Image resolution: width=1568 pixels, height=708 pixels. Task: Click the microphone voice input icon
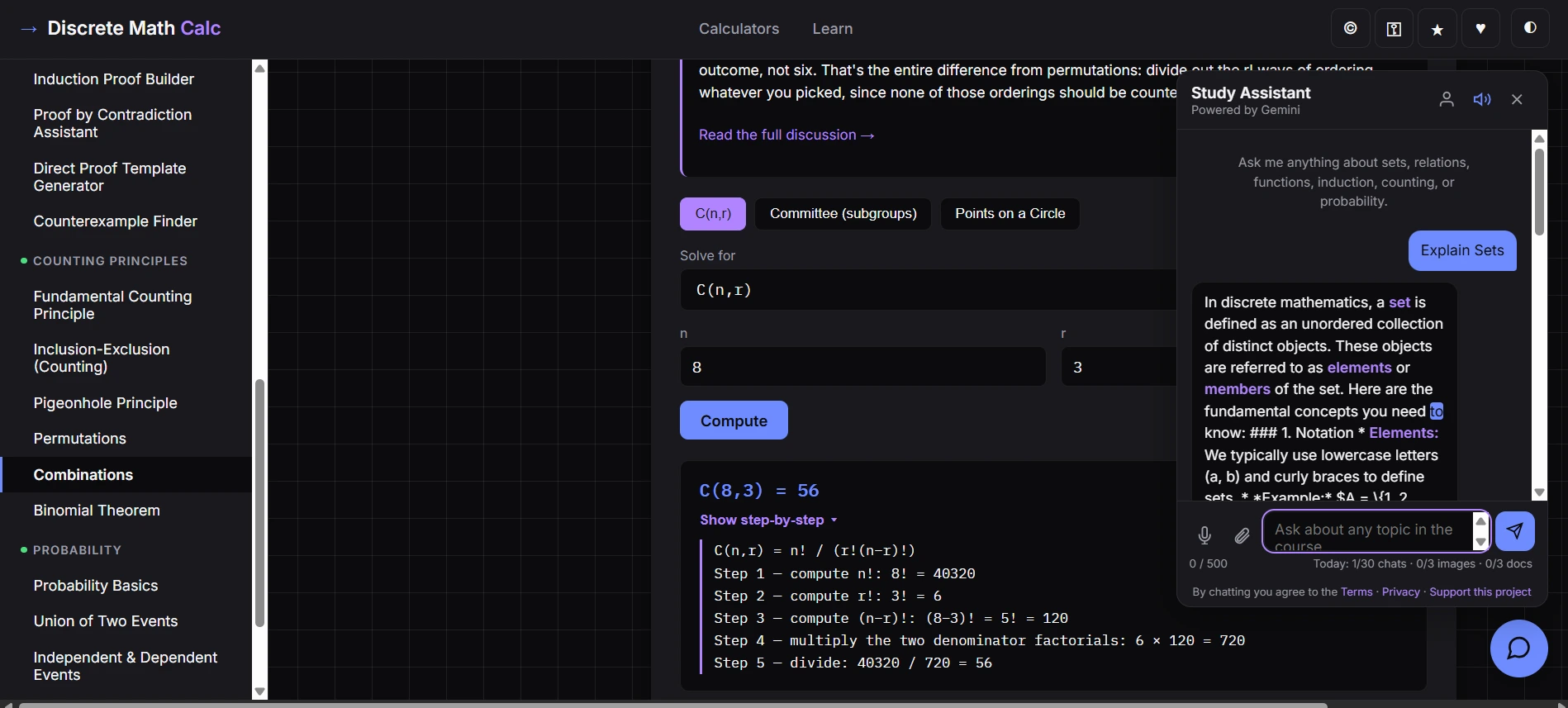coord(1205,535)
